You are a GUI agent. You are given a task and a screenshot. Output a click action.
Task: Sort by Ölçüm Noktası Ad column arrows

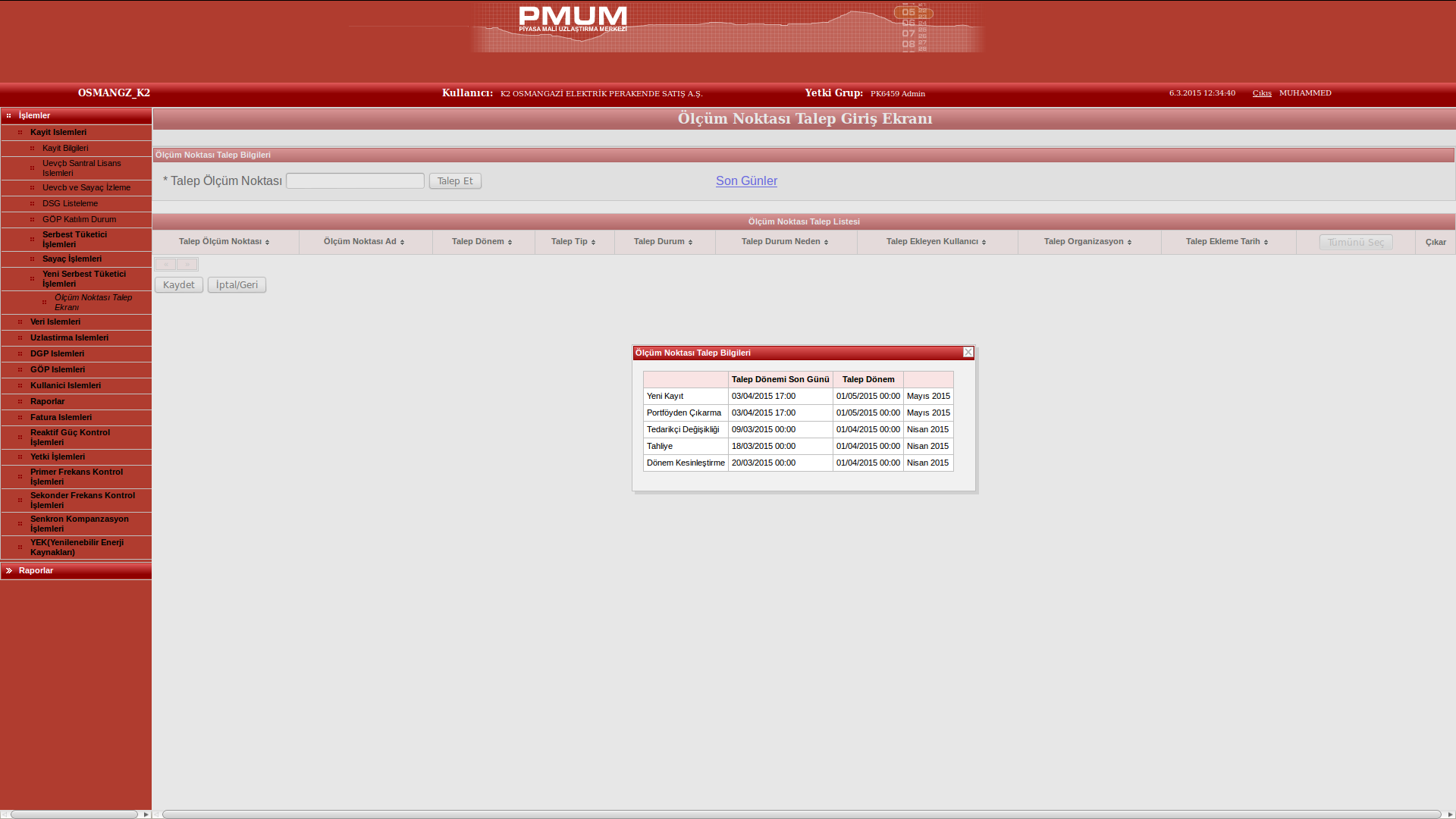click(402, 243)
